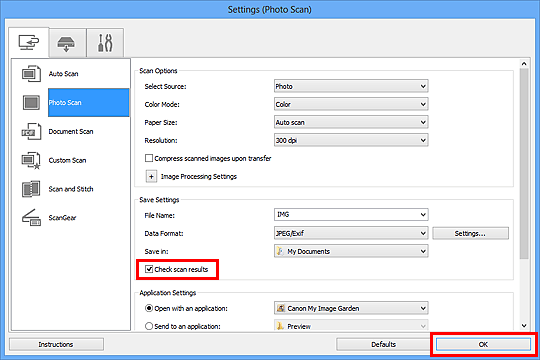
Task: Click the Instructions button
Action: 56,344
